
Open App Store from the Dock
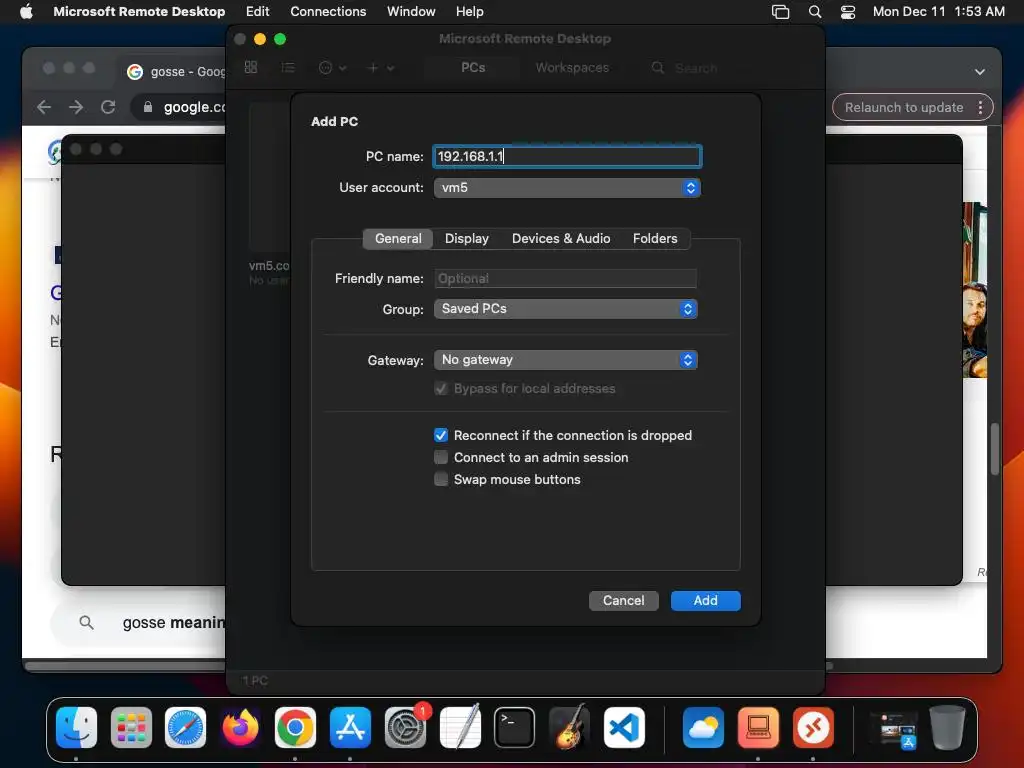pos(350,727)
